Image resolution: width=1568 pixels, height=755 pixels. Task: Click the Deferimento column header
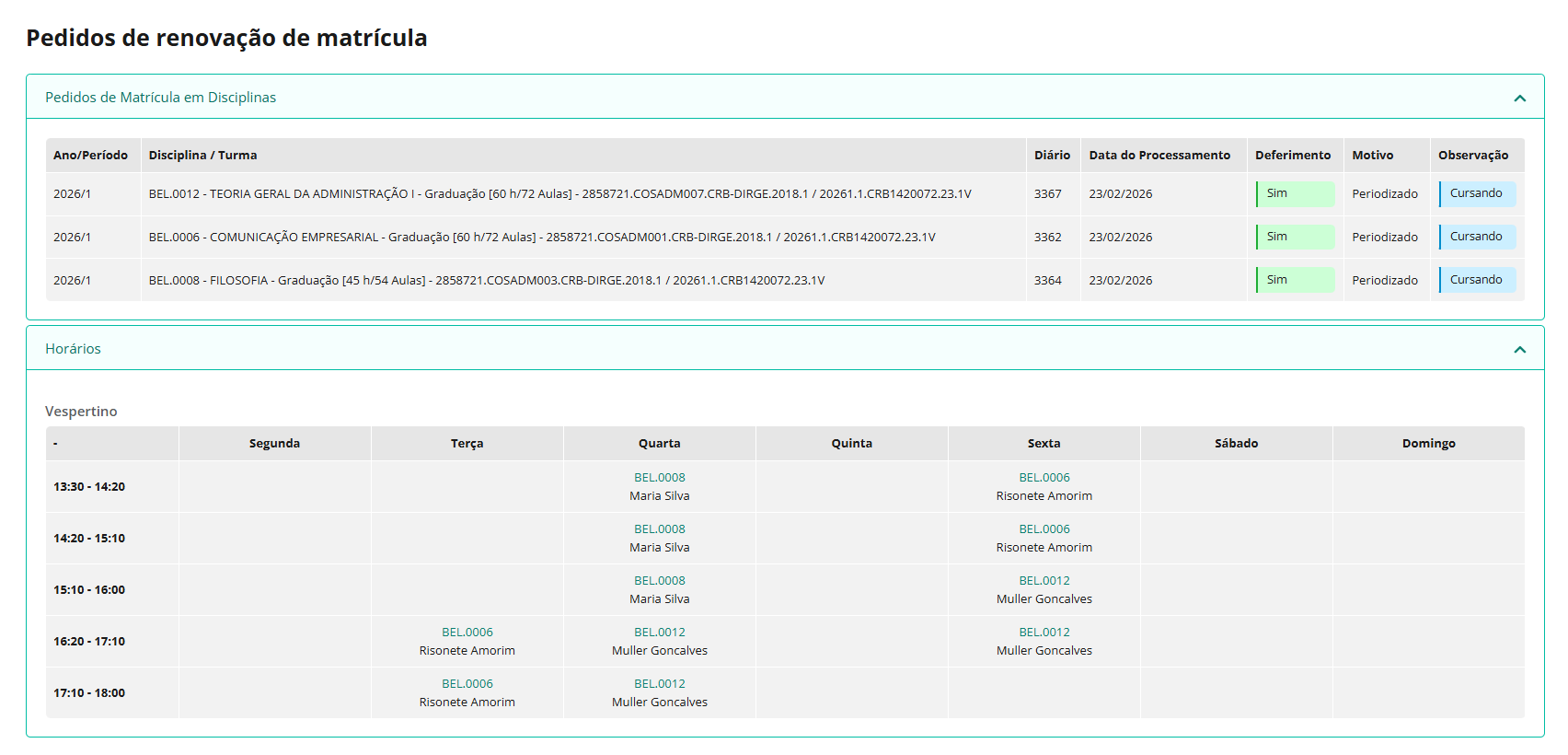[x=1292, y=156]
